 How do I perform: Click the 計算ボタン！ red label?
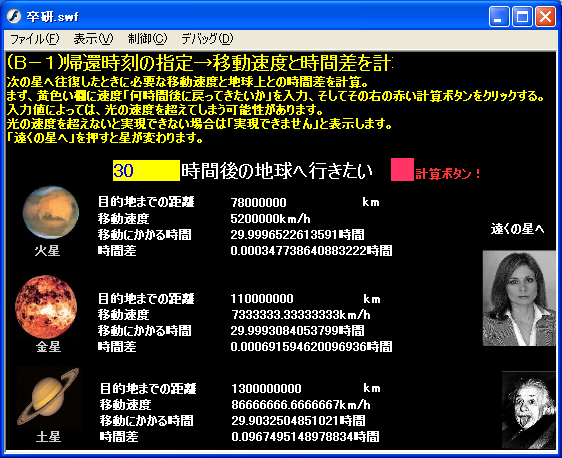click(448, 174)
